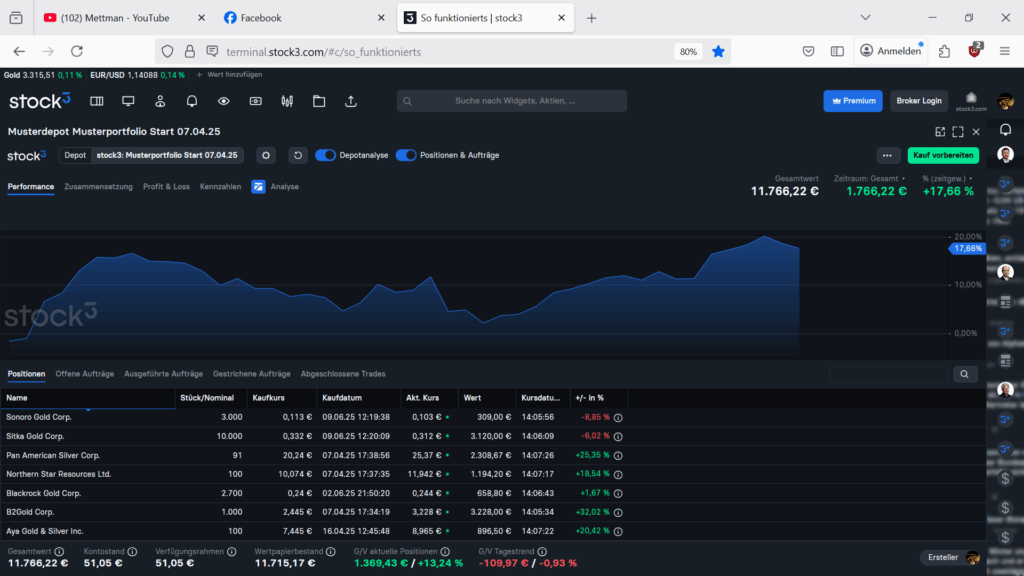
Task: Select the Ausgeführte Aufträge tab
Action: tap(163, 374)
